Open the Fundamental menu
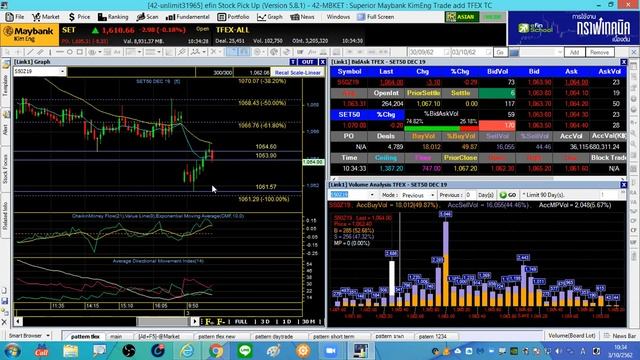This screenshot has height=360, width=640. click(188, 17)
